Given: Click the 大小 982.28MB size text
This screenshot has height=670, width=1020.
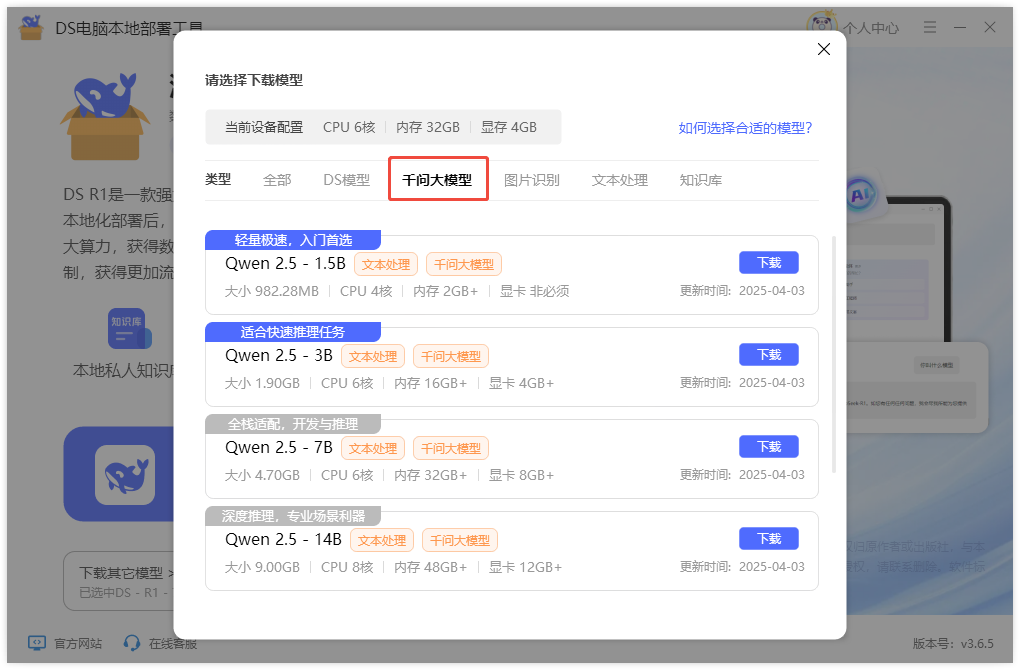Looking at the screenshot, I should click(x=272, y=291).
